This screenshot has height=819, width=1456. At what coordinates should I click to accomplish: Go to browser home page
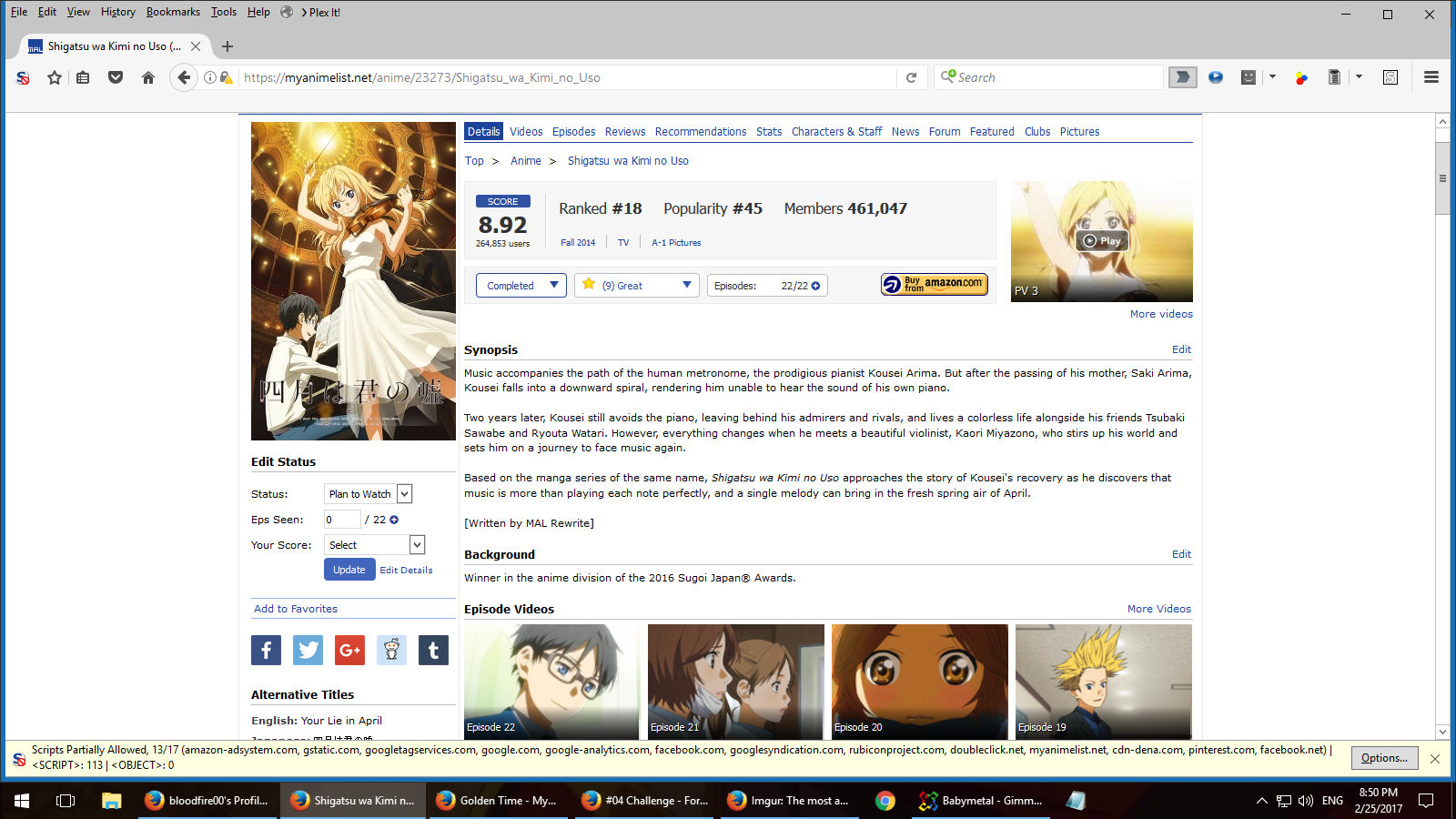tap(148, 77)
